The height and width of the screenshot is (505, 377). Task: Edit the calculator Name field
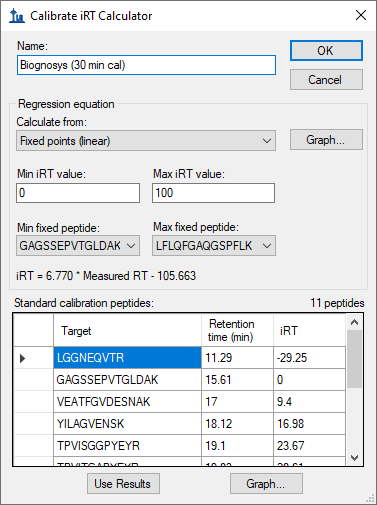point(146,65)
